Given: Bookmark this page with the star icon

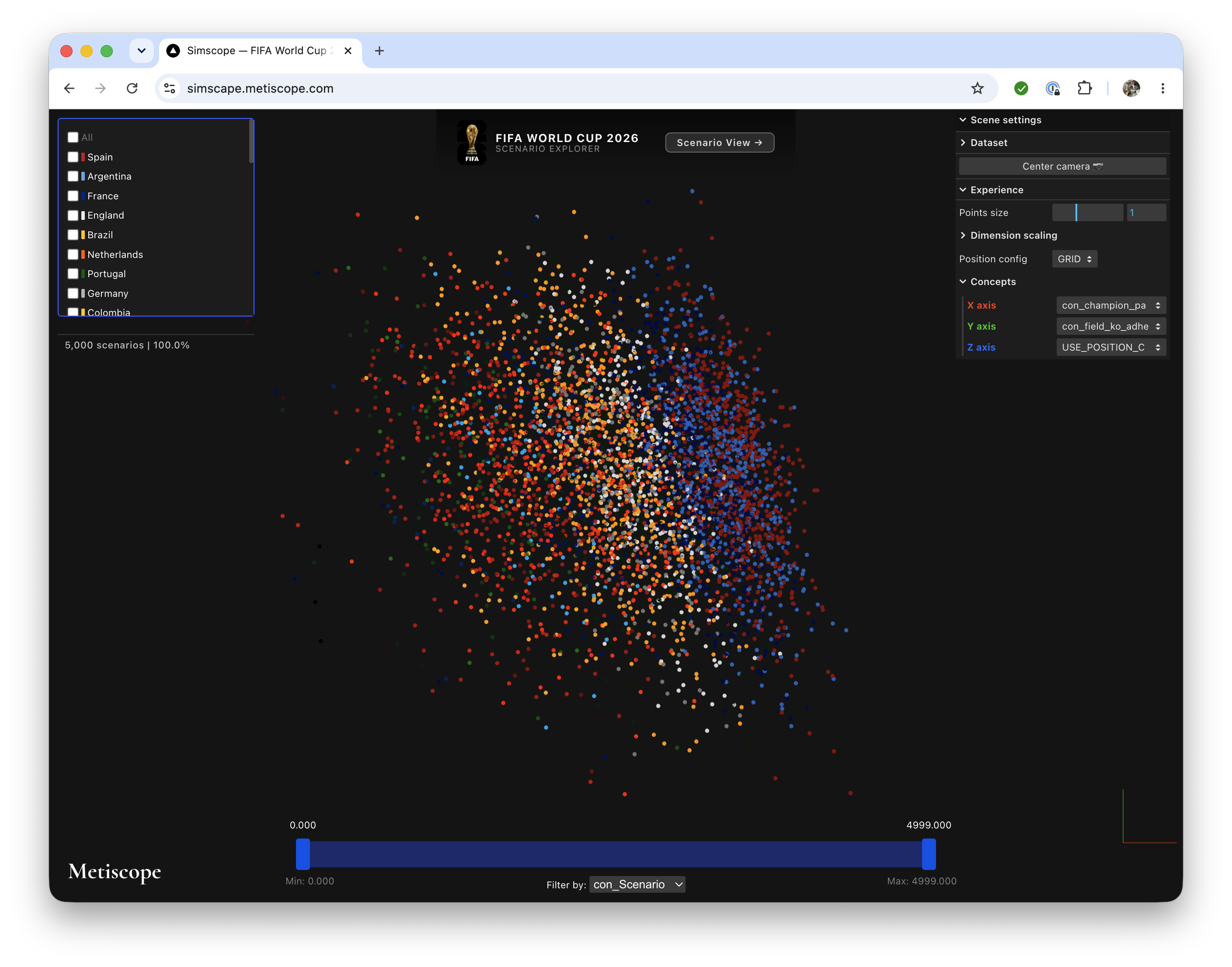Looking at the screenshot, I should pos(977,88).
